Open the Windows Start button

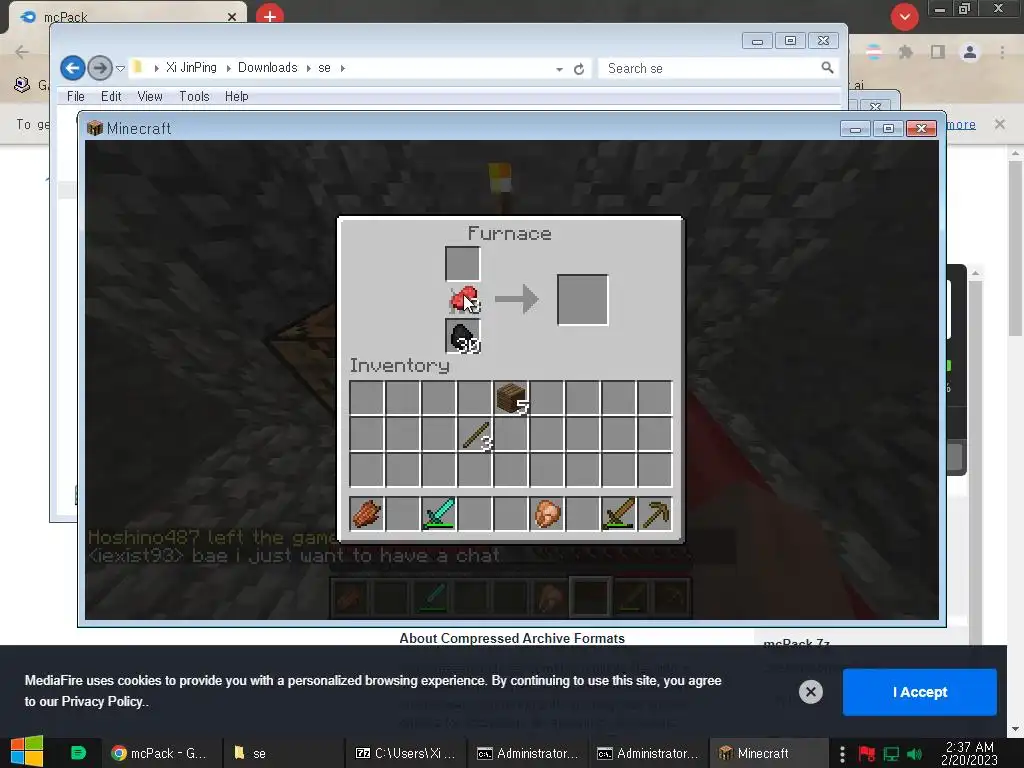26,752
